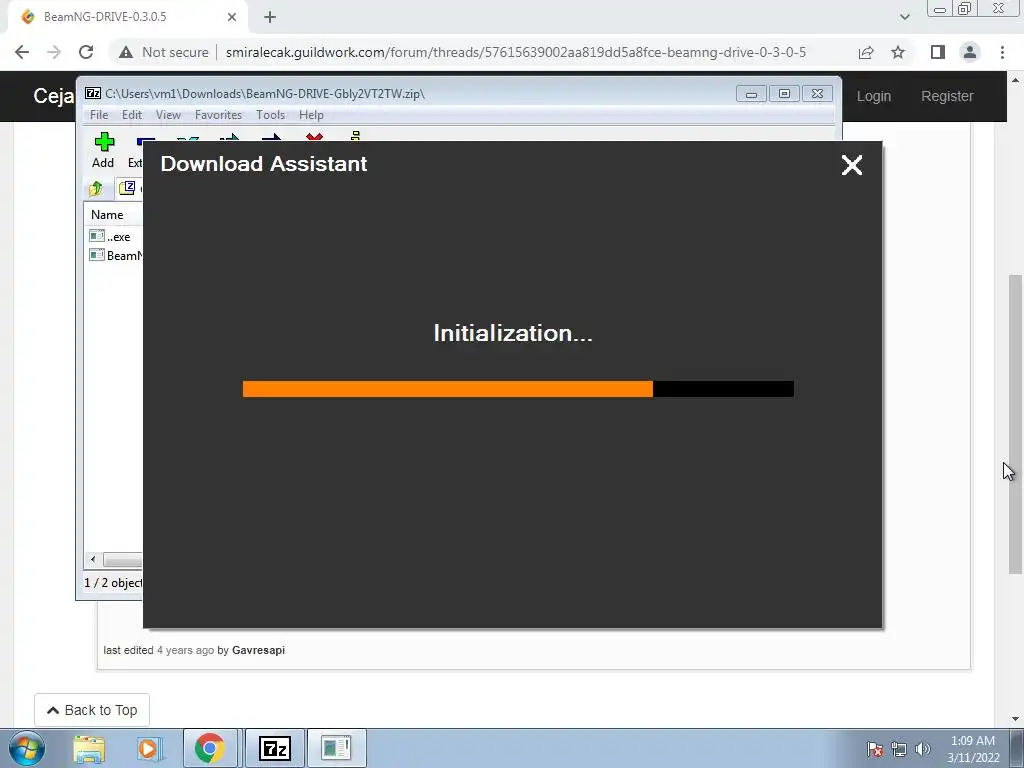Open the Windows Start menu
The width and height of the screenshot is (1024, 768).
[27, 748]
